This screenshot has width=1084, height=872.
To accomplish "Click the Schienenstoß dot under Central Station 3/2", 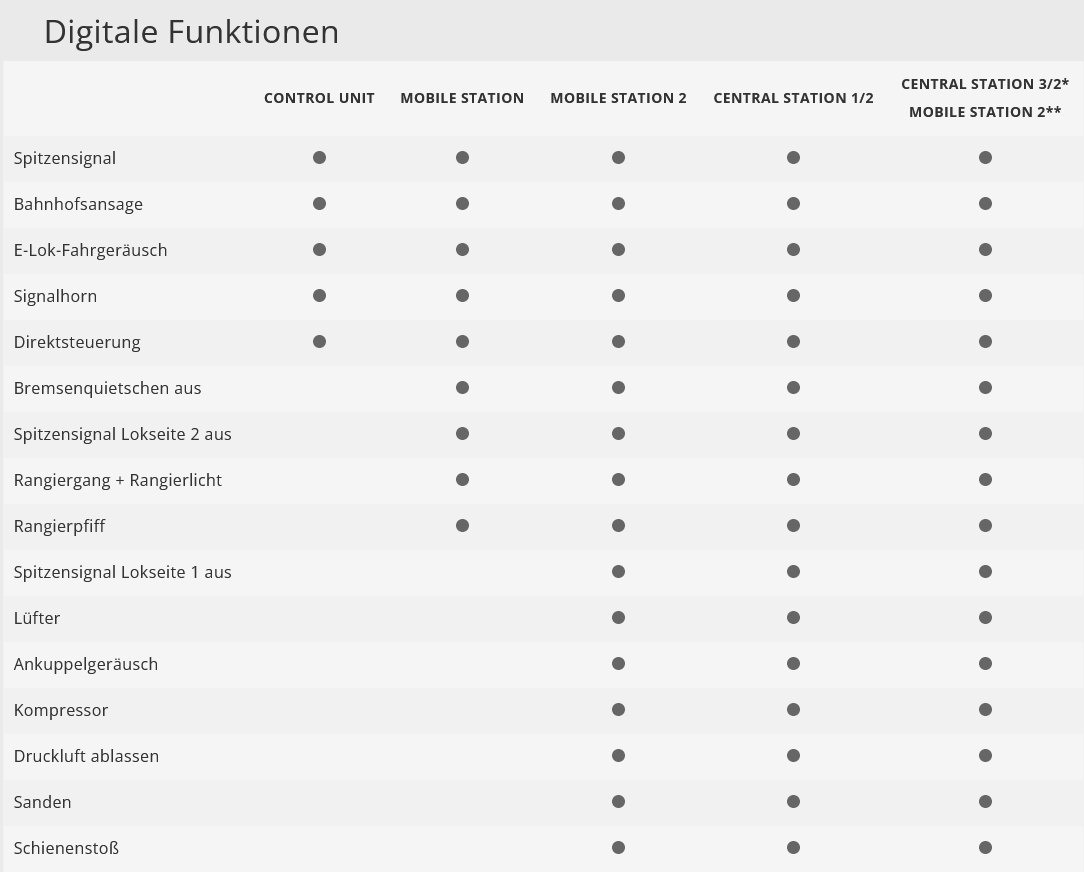I will pos(985,848).
